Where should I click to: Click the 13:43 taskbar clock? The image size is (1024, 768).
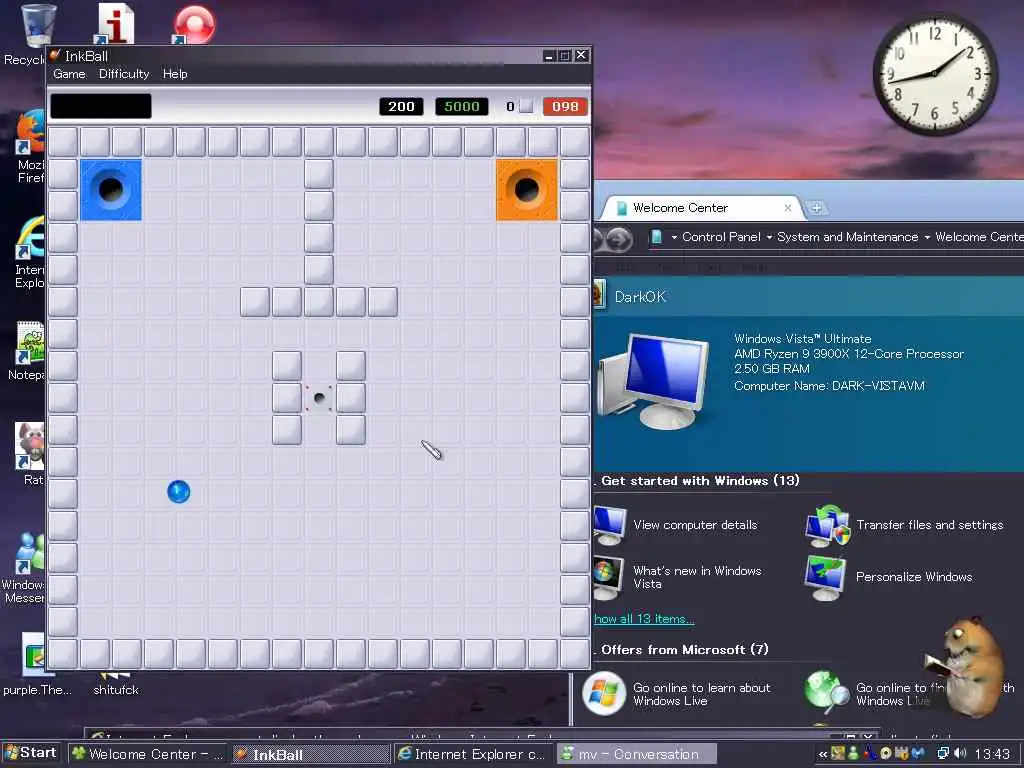point(991,754)
